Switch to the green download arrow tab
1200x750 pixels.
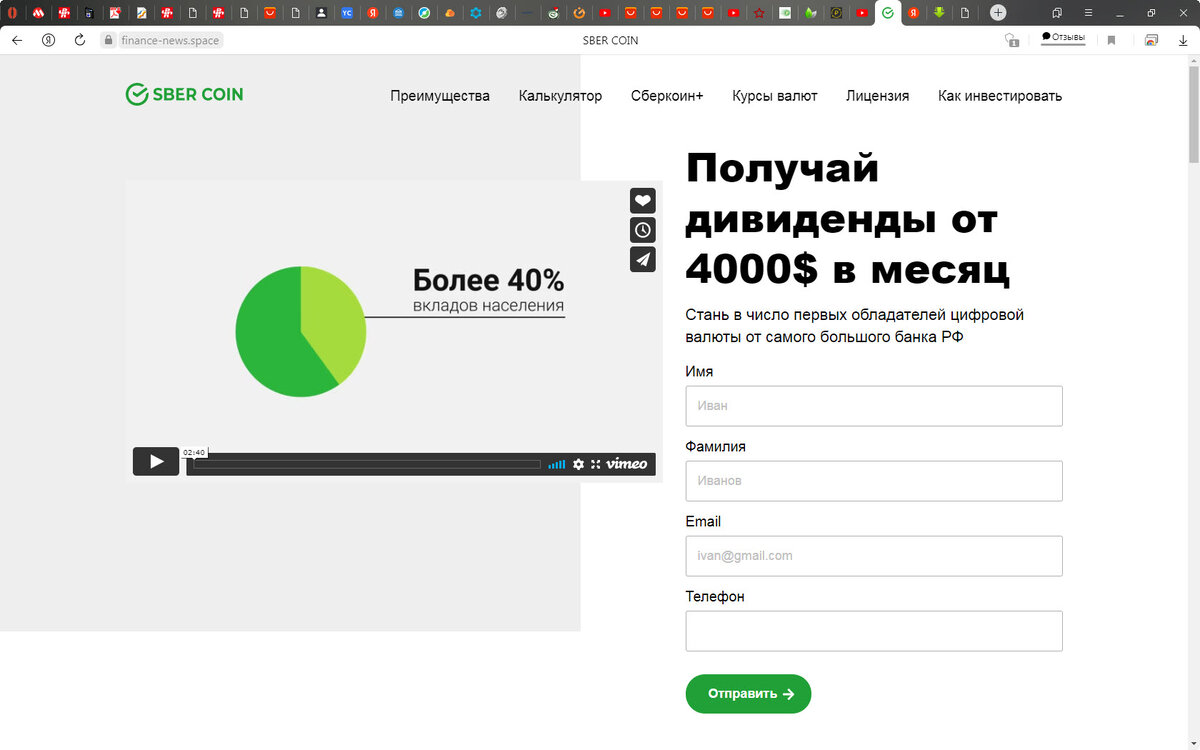tap(939, 13)
